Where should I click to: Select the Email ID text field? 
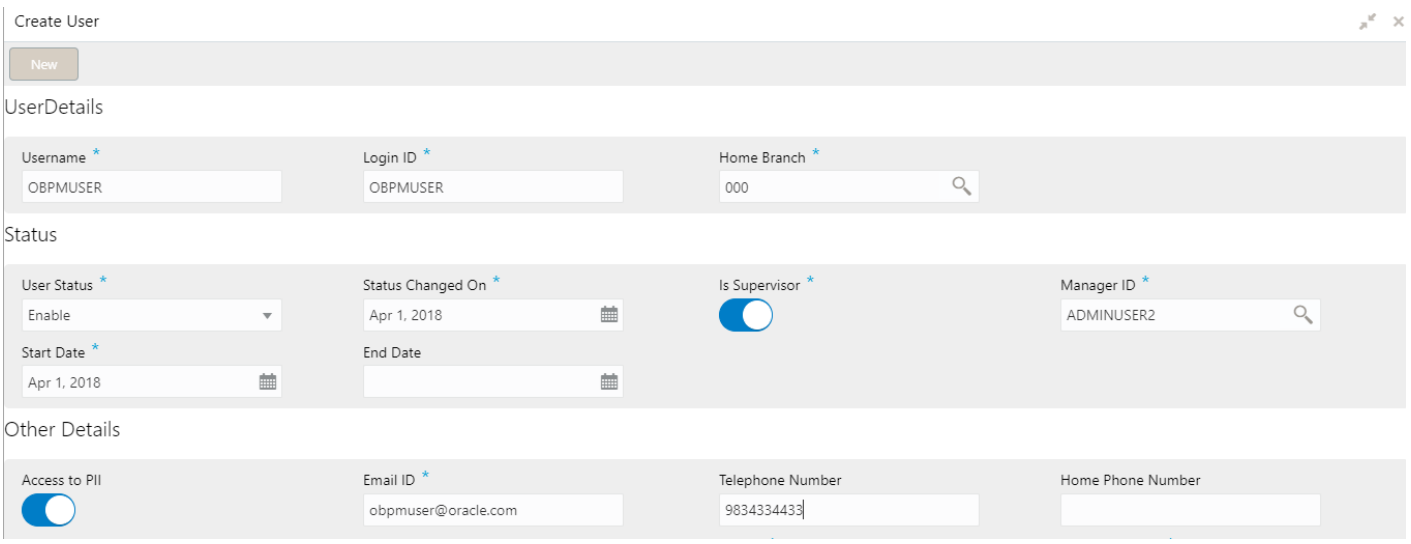click(493, 510)
